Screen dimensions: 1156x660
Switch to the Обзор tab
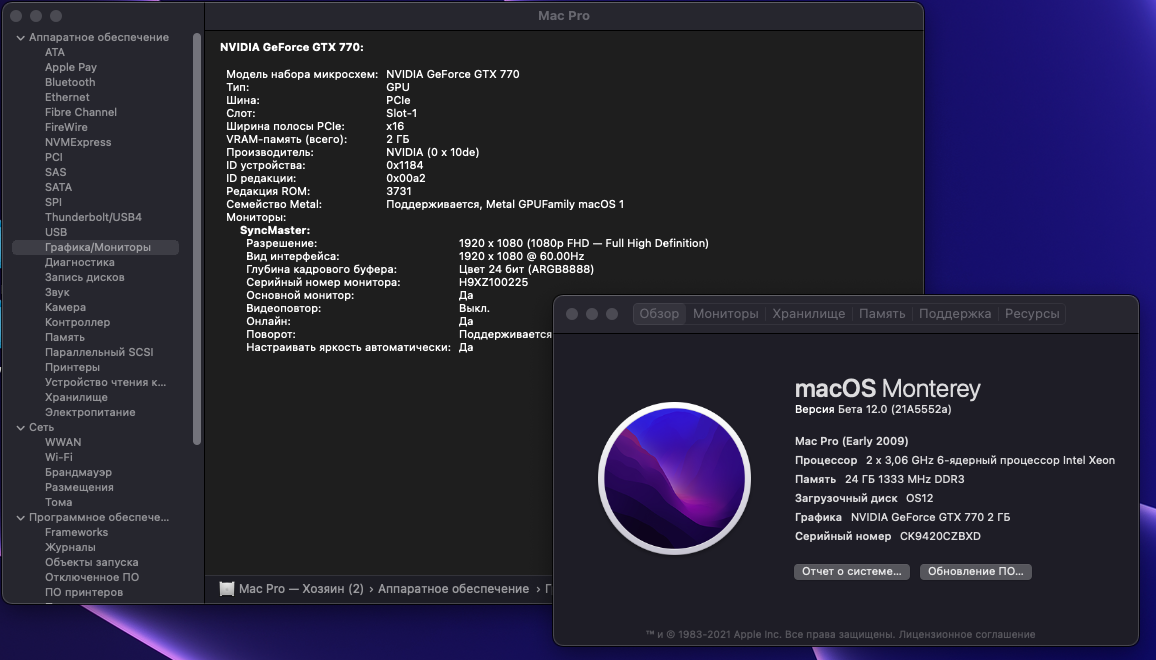click(659, 313)
